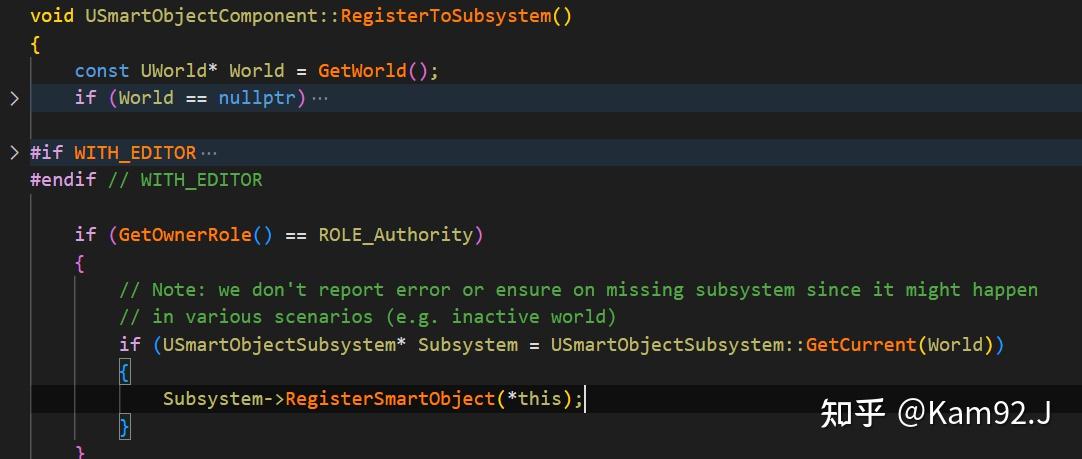The height and width of the screenshot is (459, 1082).
Task: Expand the folded #if WITH_EDITOR region
Action: [14, 153]
